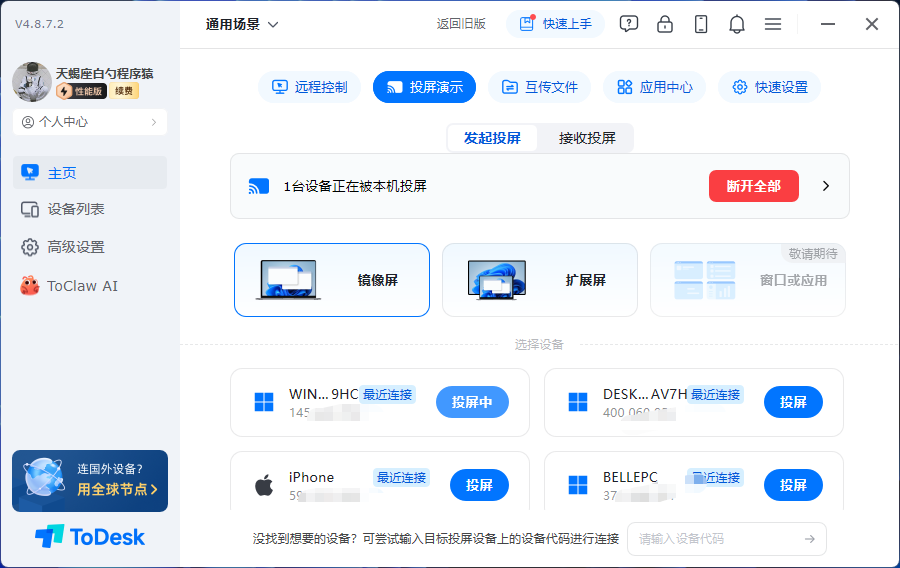Viewport: 900px width, 568px height.
Task: Switch to 远程控制 tab
Action: (309, 87)
